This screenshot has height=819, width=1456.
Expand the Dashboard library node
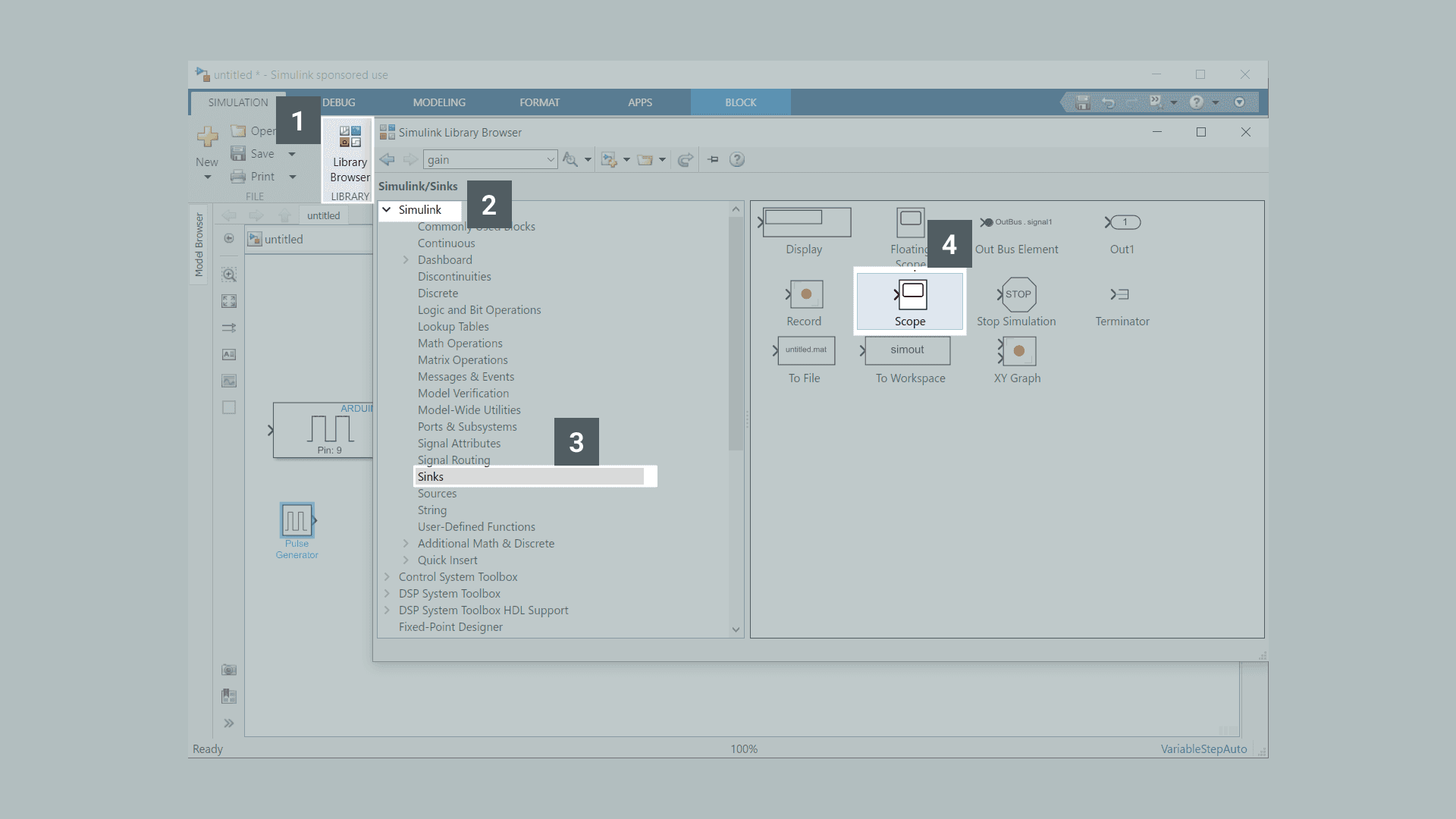pyautogui.click(x=406, y=260)
